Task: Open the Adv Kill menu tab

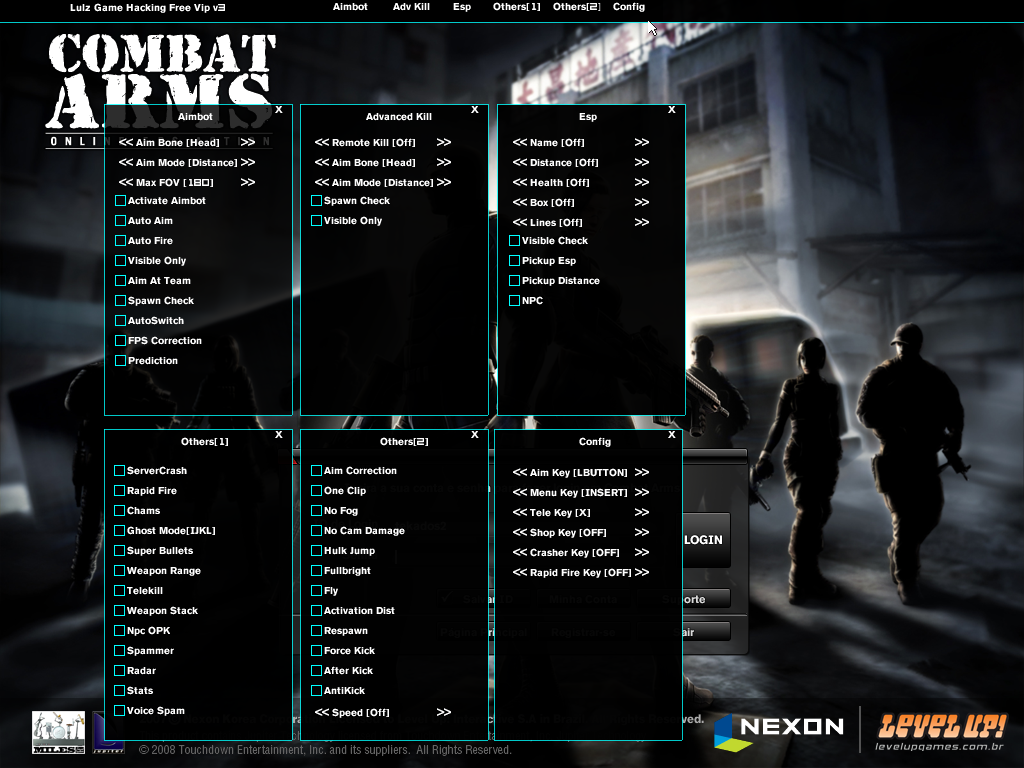Action: pos(411,7)
